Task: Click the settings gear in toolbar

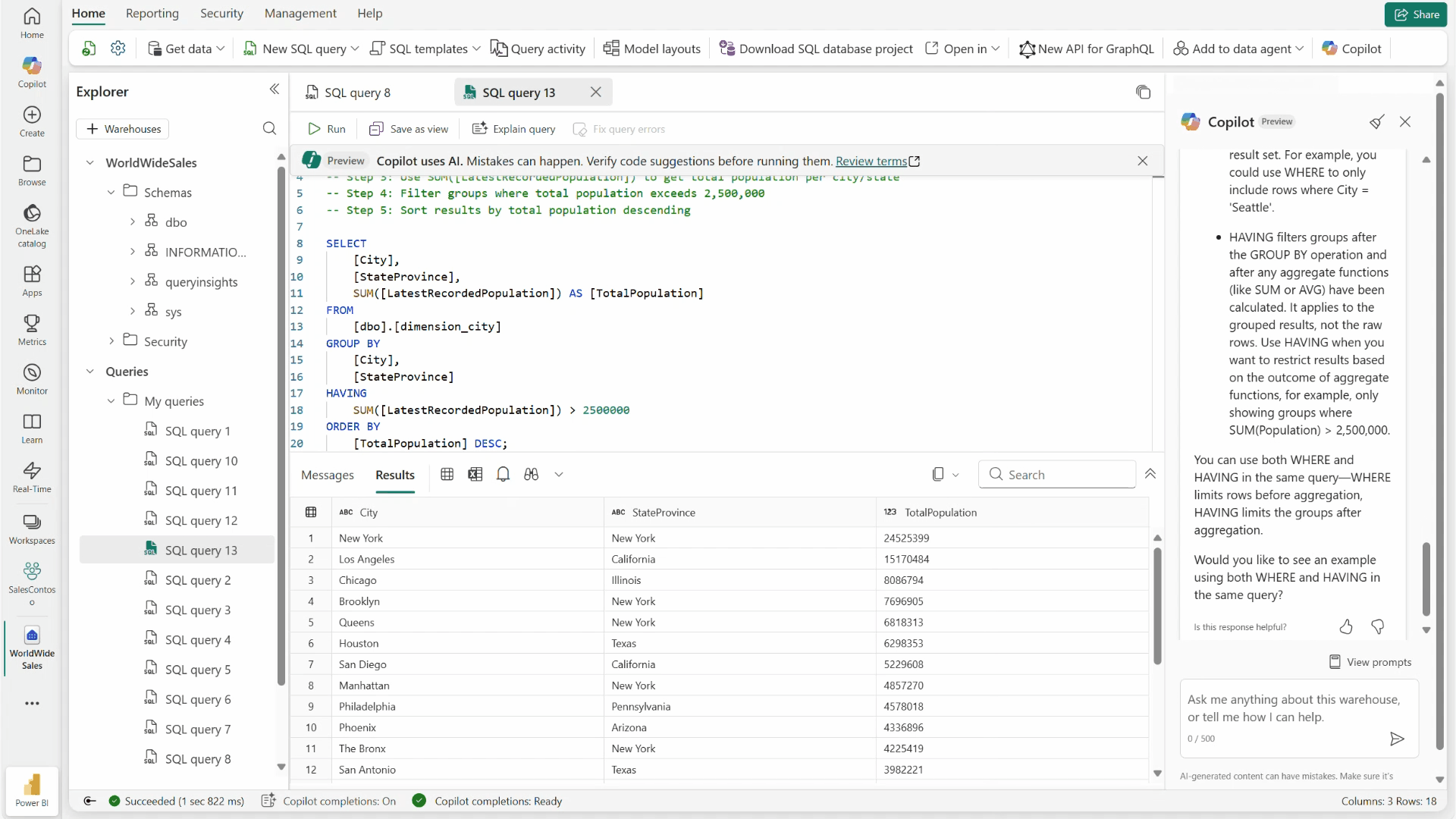Action: (118, 49)
